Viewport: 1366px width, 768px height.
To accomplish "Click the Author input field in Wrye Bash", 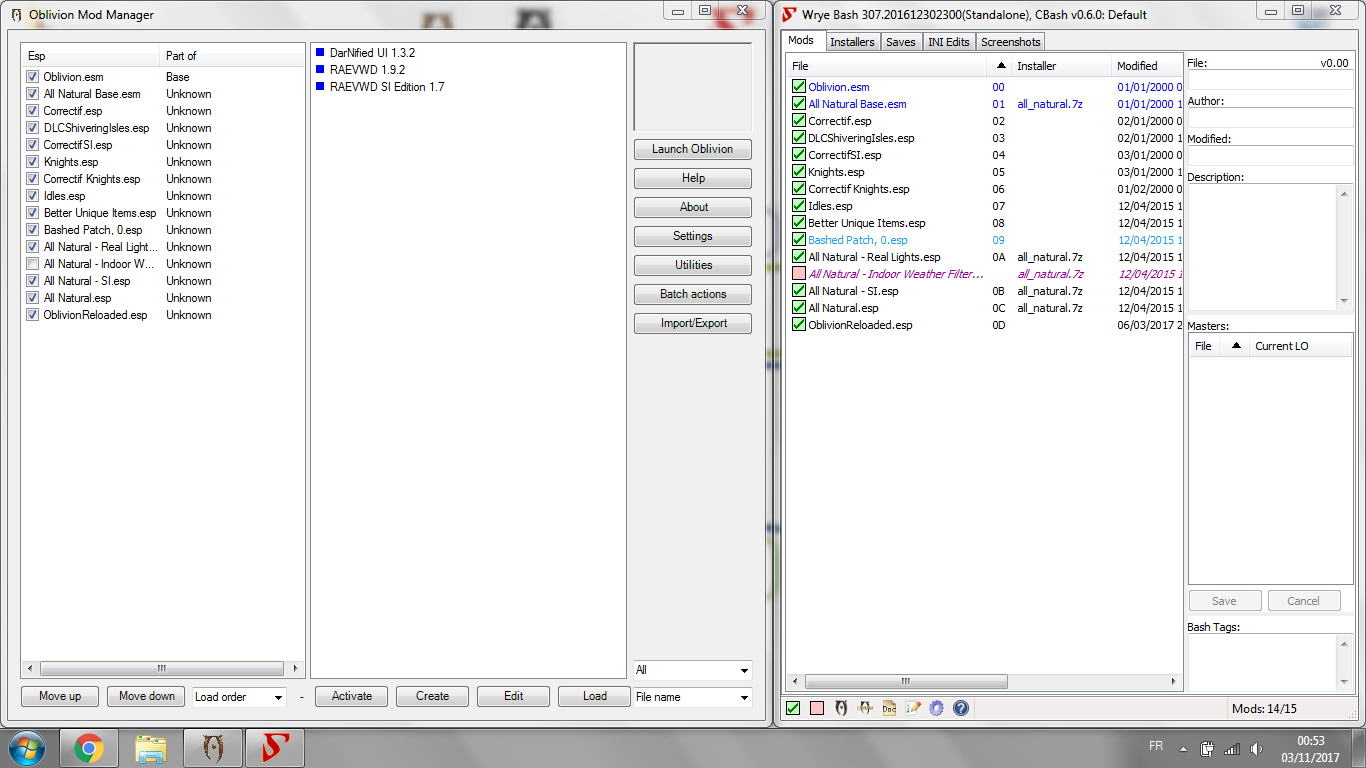I will point(1270,117).
